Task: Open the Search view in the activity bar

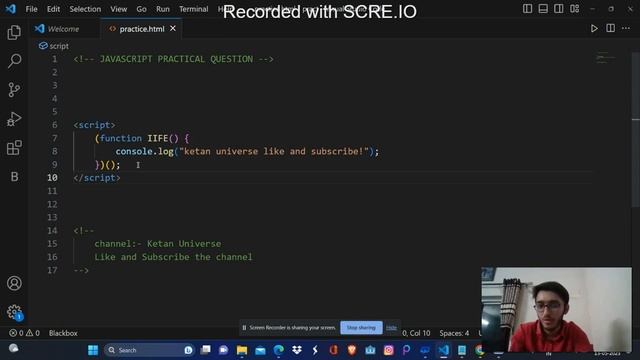Action: 14,61
